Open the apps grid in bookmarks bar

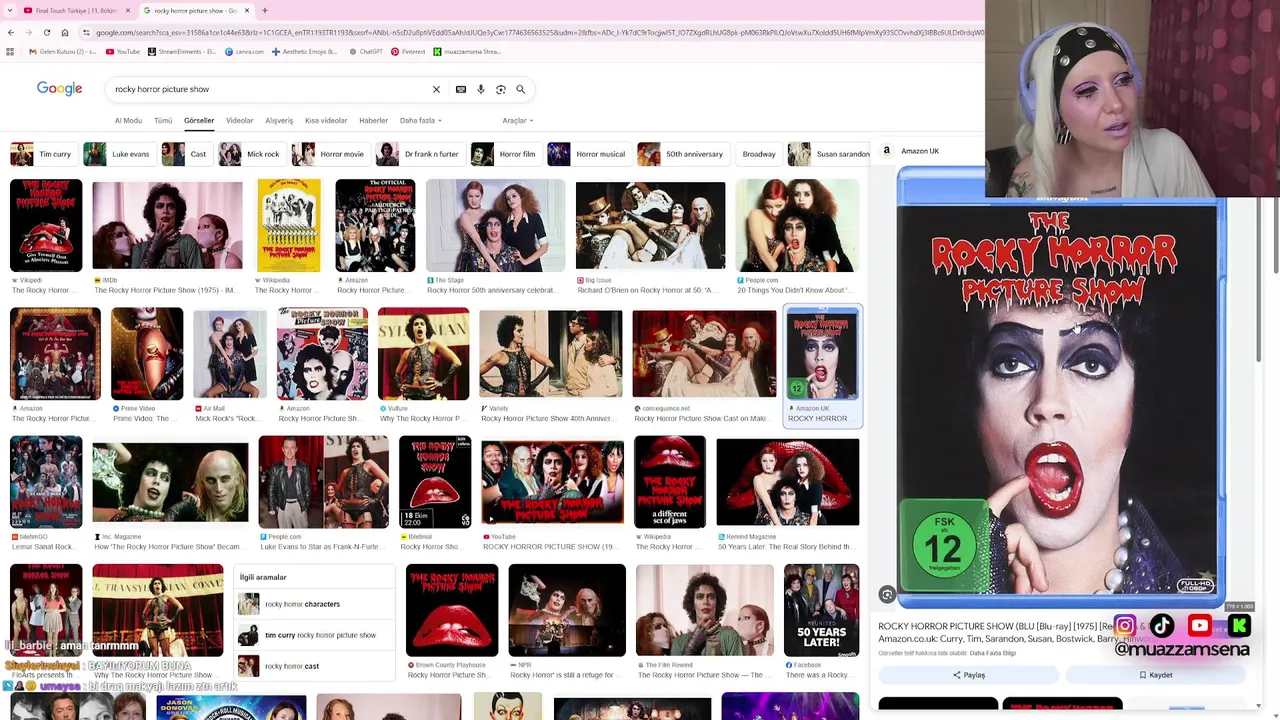click(x=10, y=51)
